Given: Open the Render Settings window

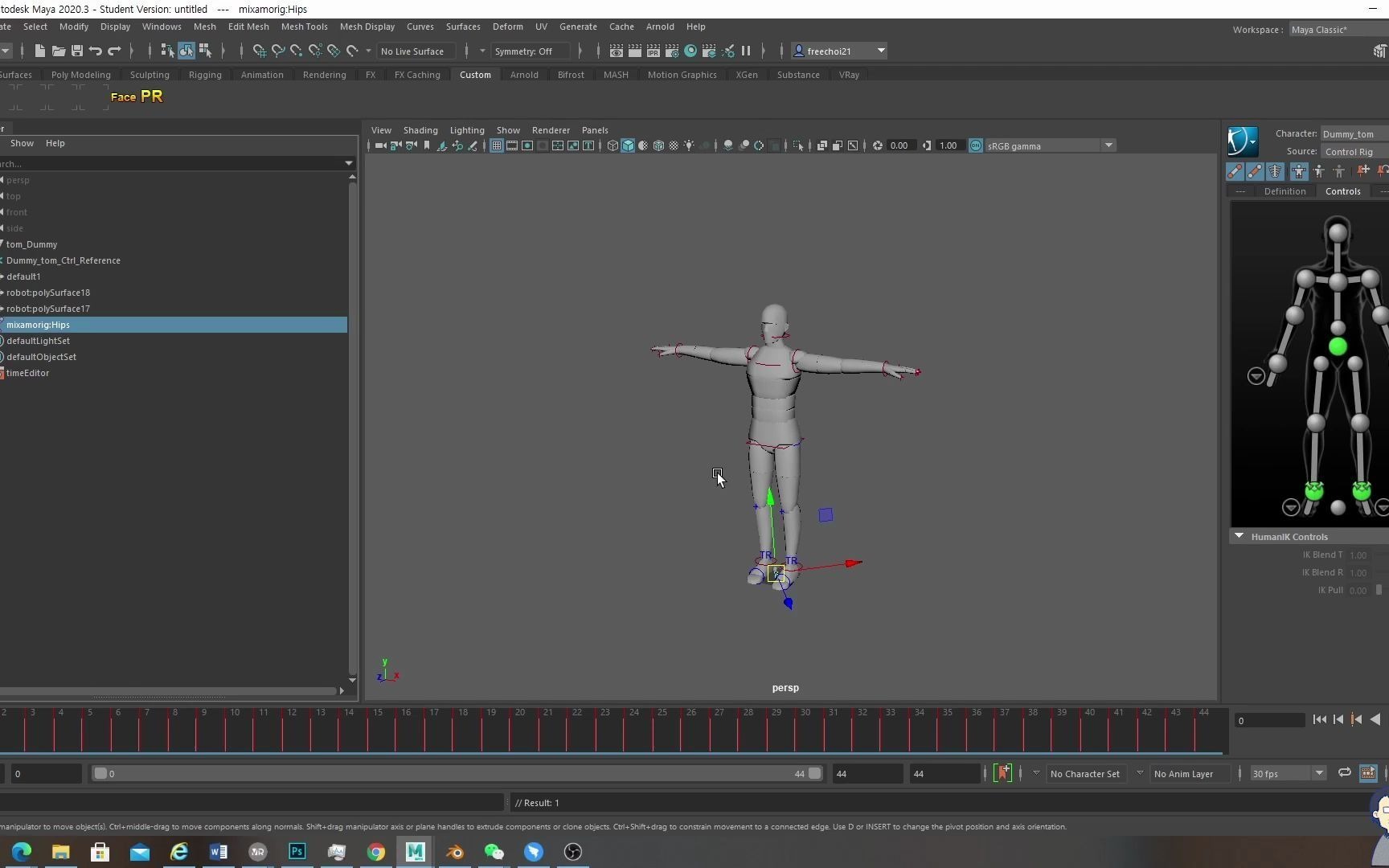Looking at the screenshot, I should [x=672, y=51].
